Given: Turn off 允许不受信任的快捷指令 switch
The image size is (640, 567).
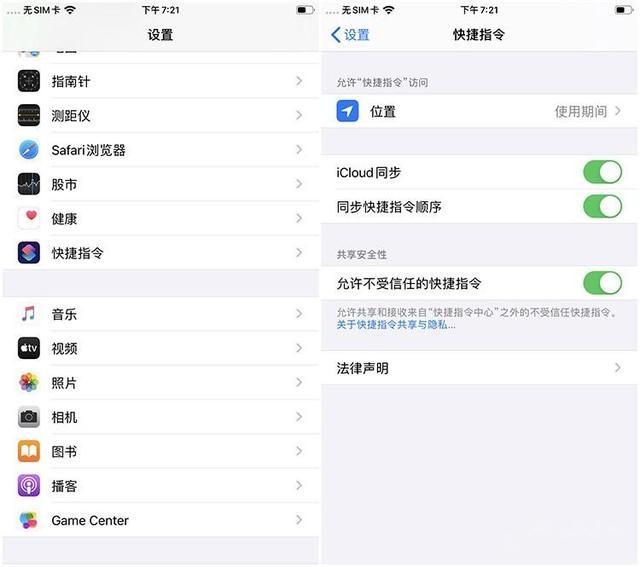Looking at the screenshot, I should click(602, 283).
